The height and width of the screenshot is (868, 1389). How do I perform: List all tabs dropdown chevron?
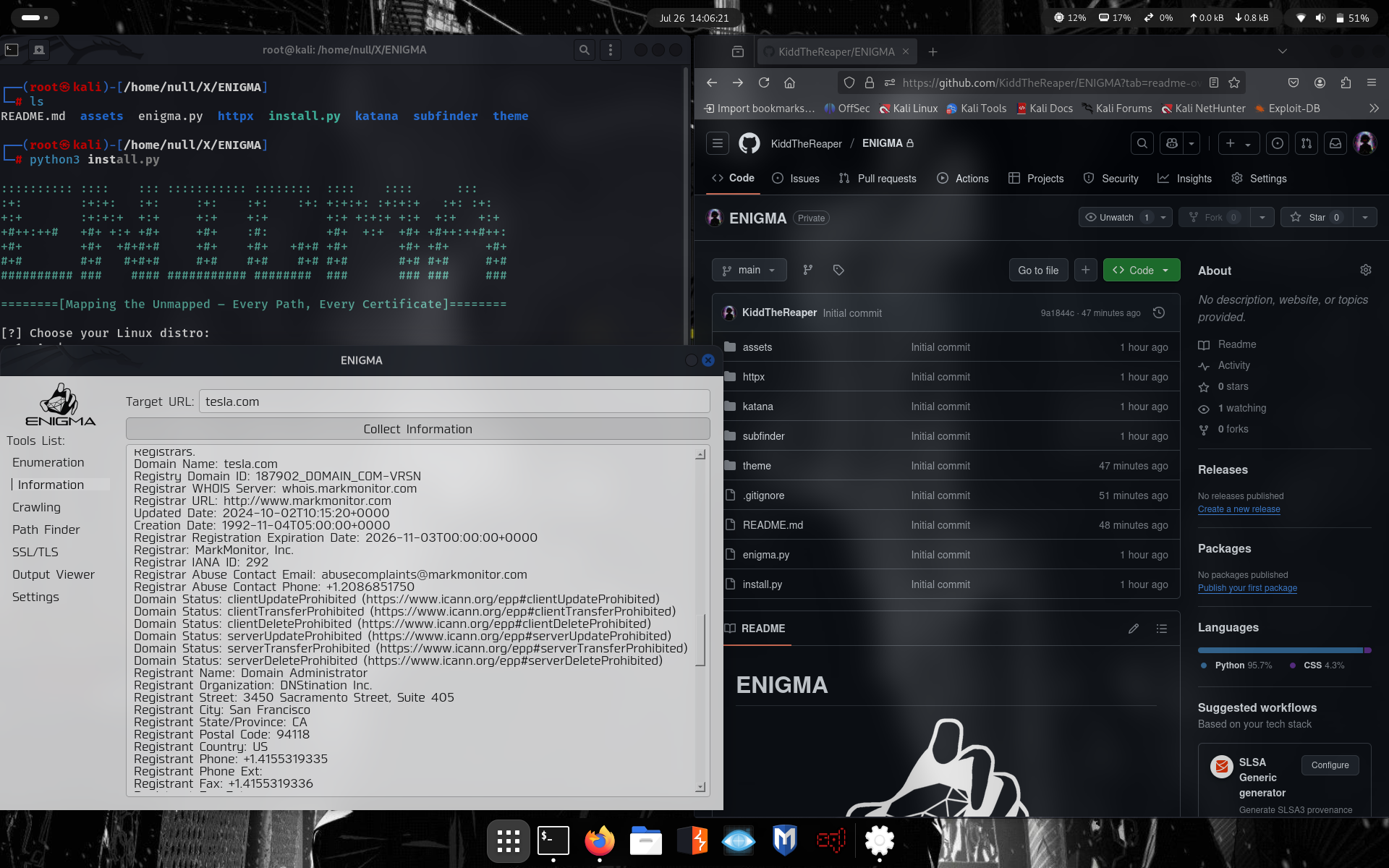tap(1283, 51)
